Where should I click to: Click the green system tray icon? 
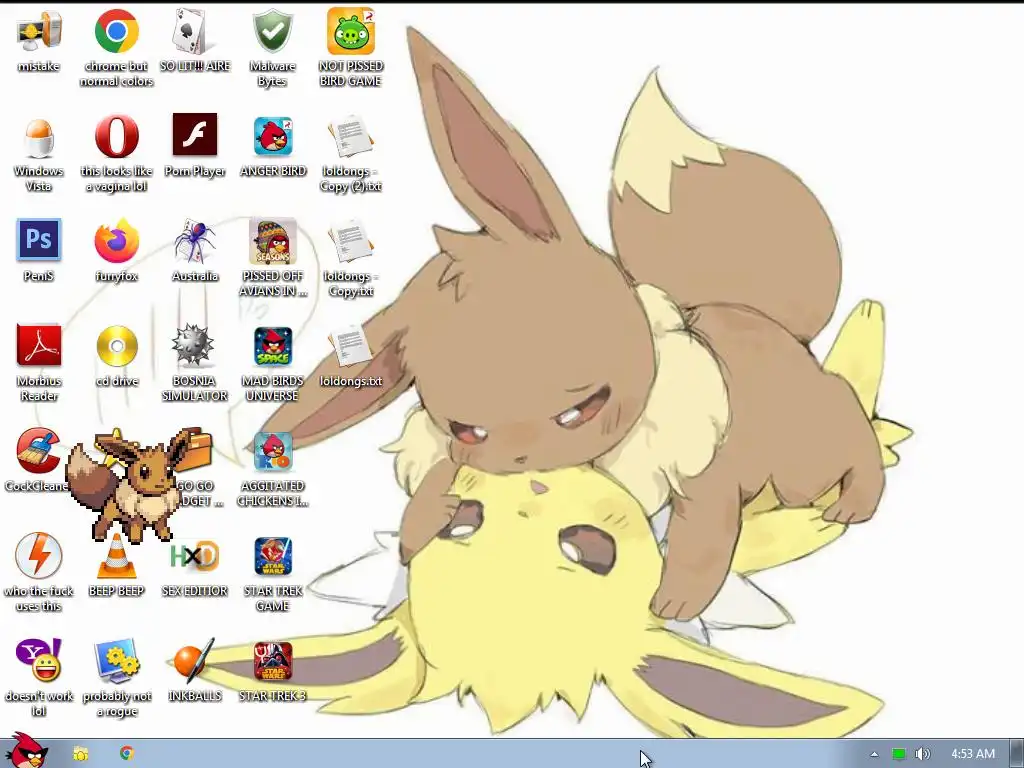point(899,754)
